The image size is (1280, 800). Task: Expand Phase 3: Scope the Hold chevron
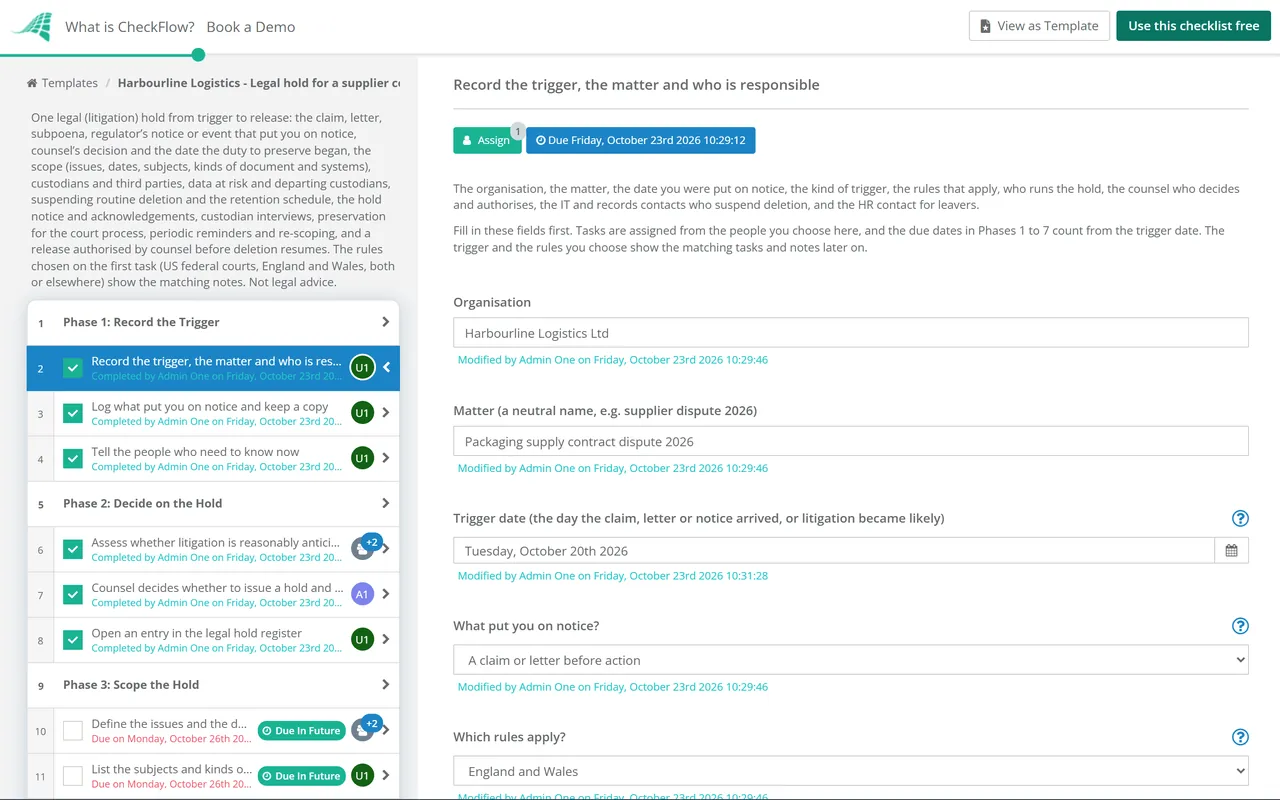386,684
